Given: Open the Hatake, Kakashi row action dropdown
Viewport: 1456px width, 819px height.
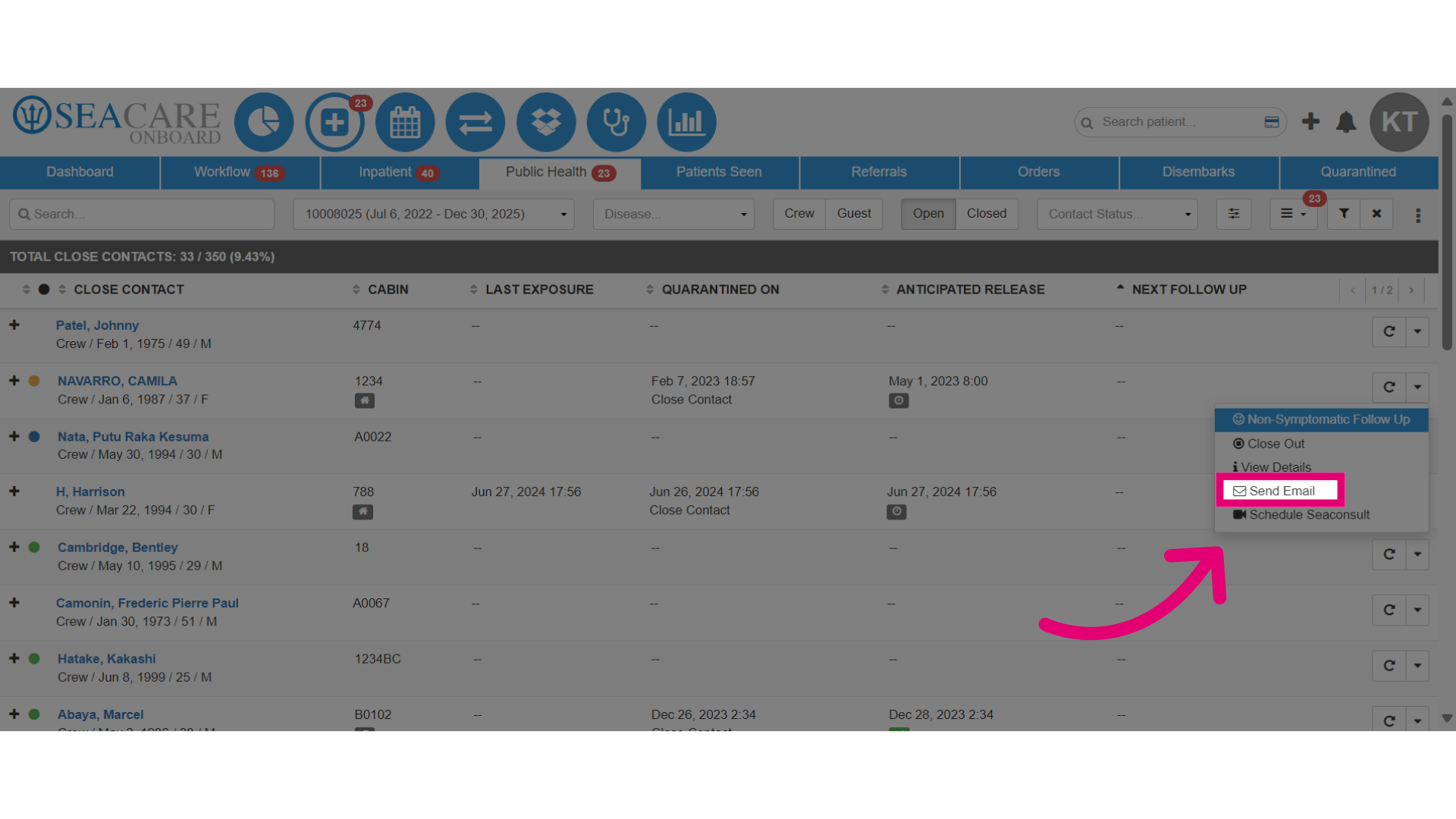Looking at the screenshot, I should point(1417,666).
